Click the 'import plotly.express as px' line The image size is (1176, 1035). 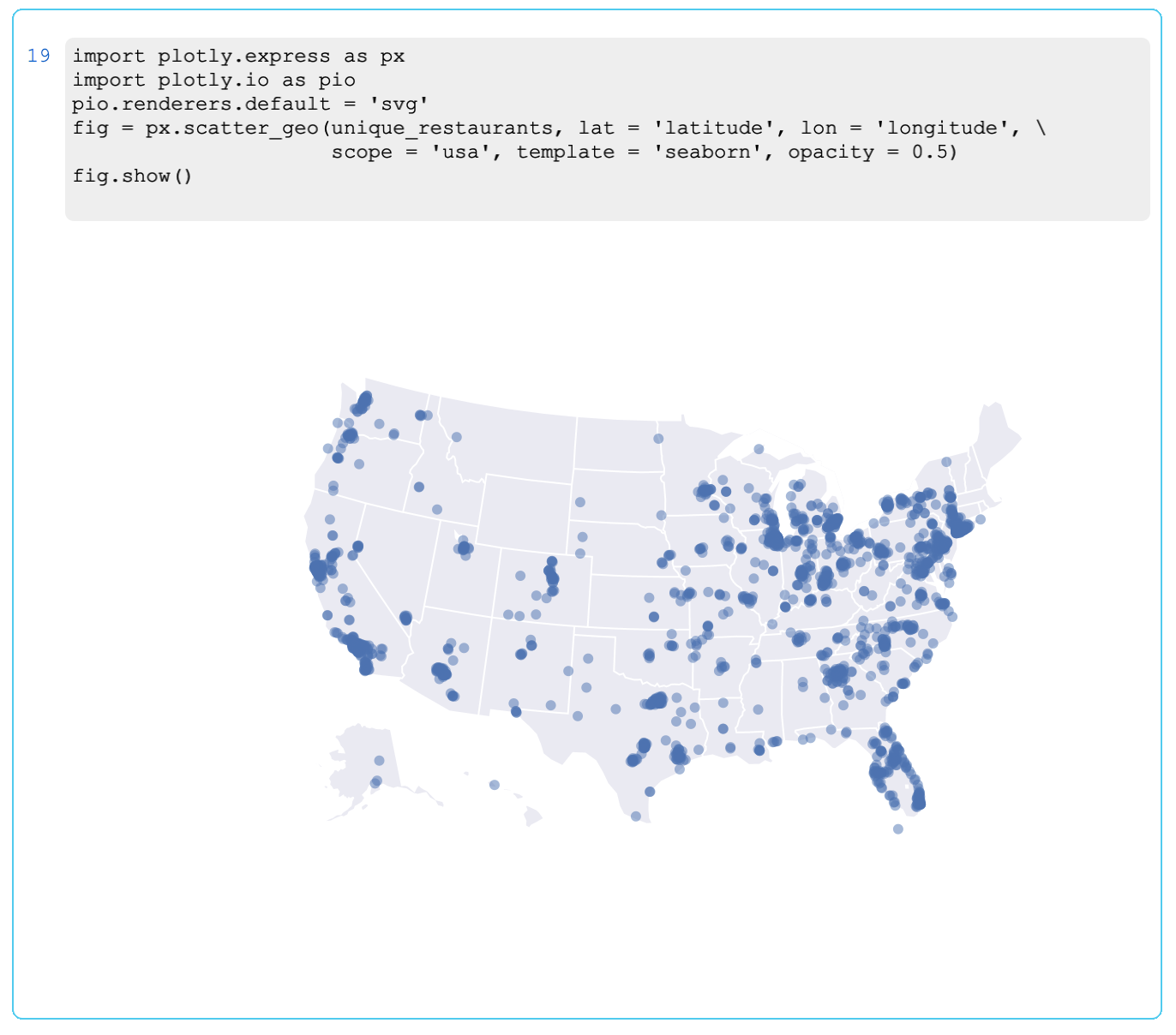[237, 57]
